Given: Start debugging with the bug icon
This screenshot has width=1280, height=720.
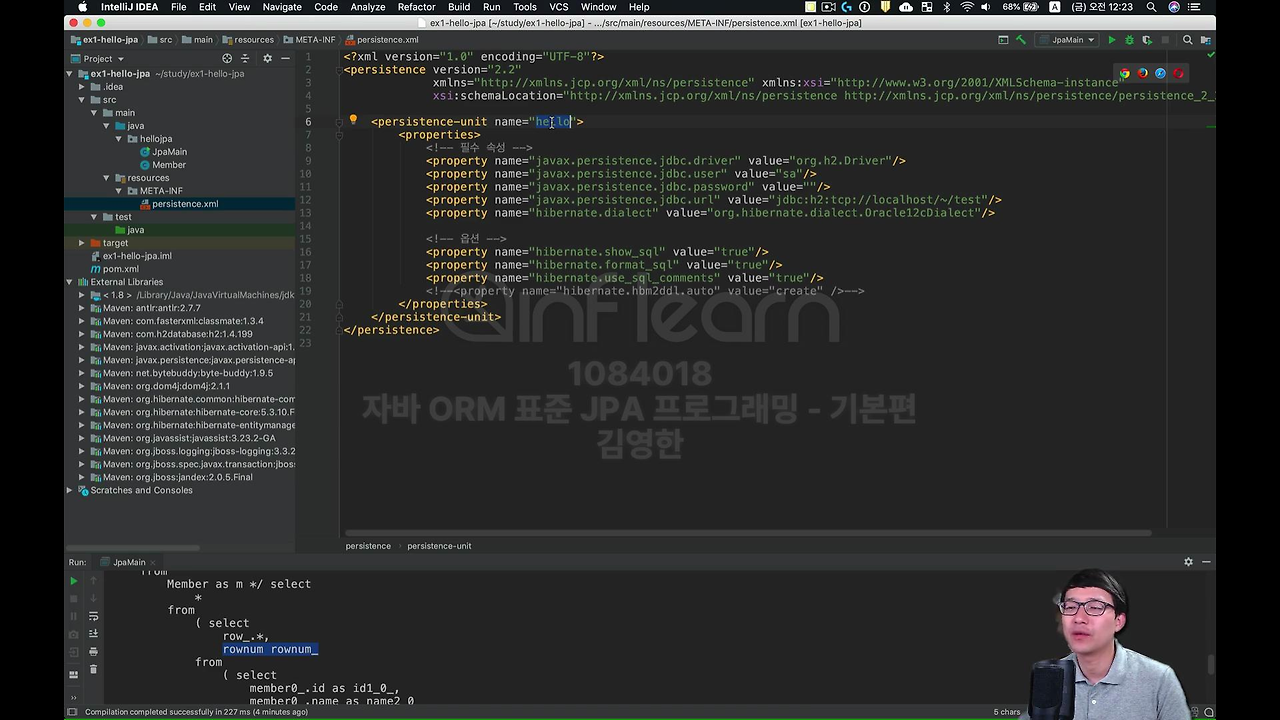Looking at the screenshot, I should 1130,40.
